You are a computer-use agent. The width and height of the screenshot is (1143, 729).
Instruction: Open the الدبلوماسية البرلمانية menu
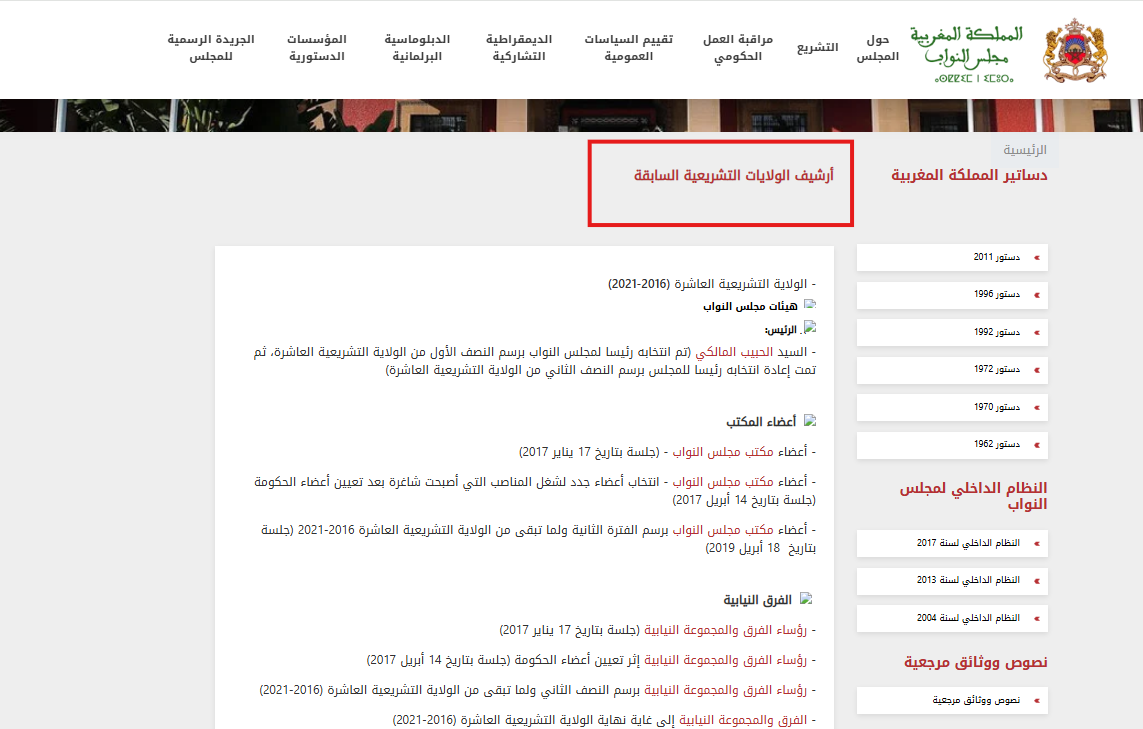click(x=417, y=47)
